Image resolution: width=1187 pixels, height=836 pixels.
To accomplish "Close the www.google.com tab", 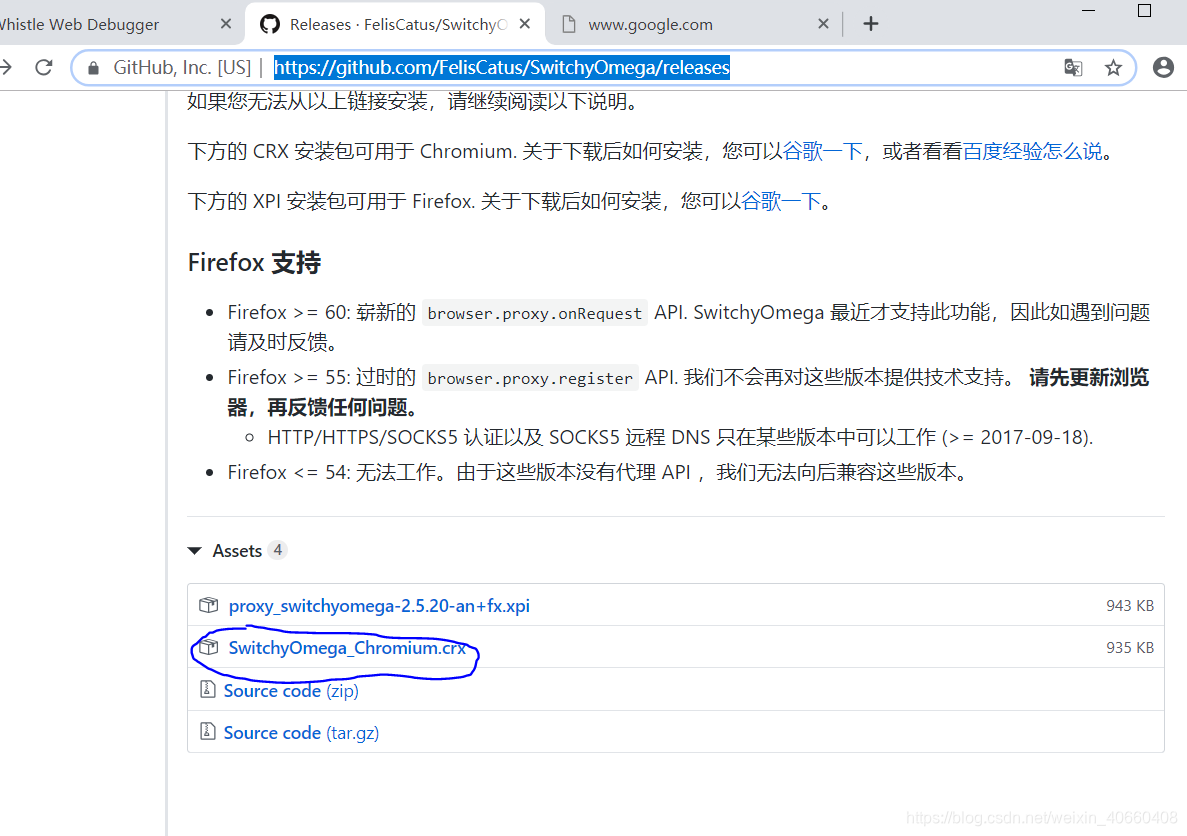I will [824, 24].
